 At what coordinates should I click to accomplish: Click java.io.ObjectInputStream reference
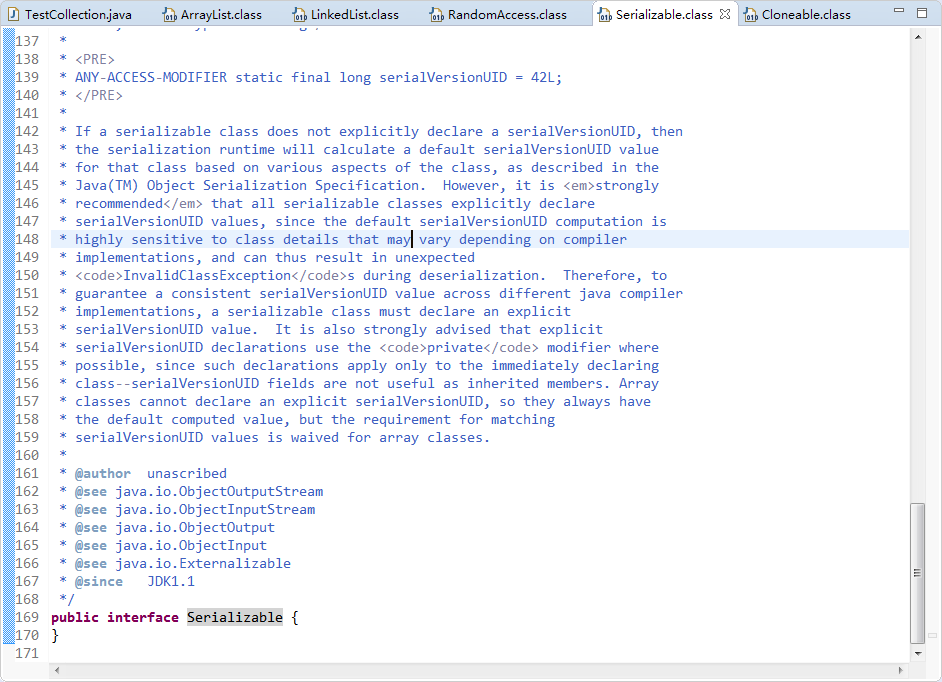click(215, 510)
